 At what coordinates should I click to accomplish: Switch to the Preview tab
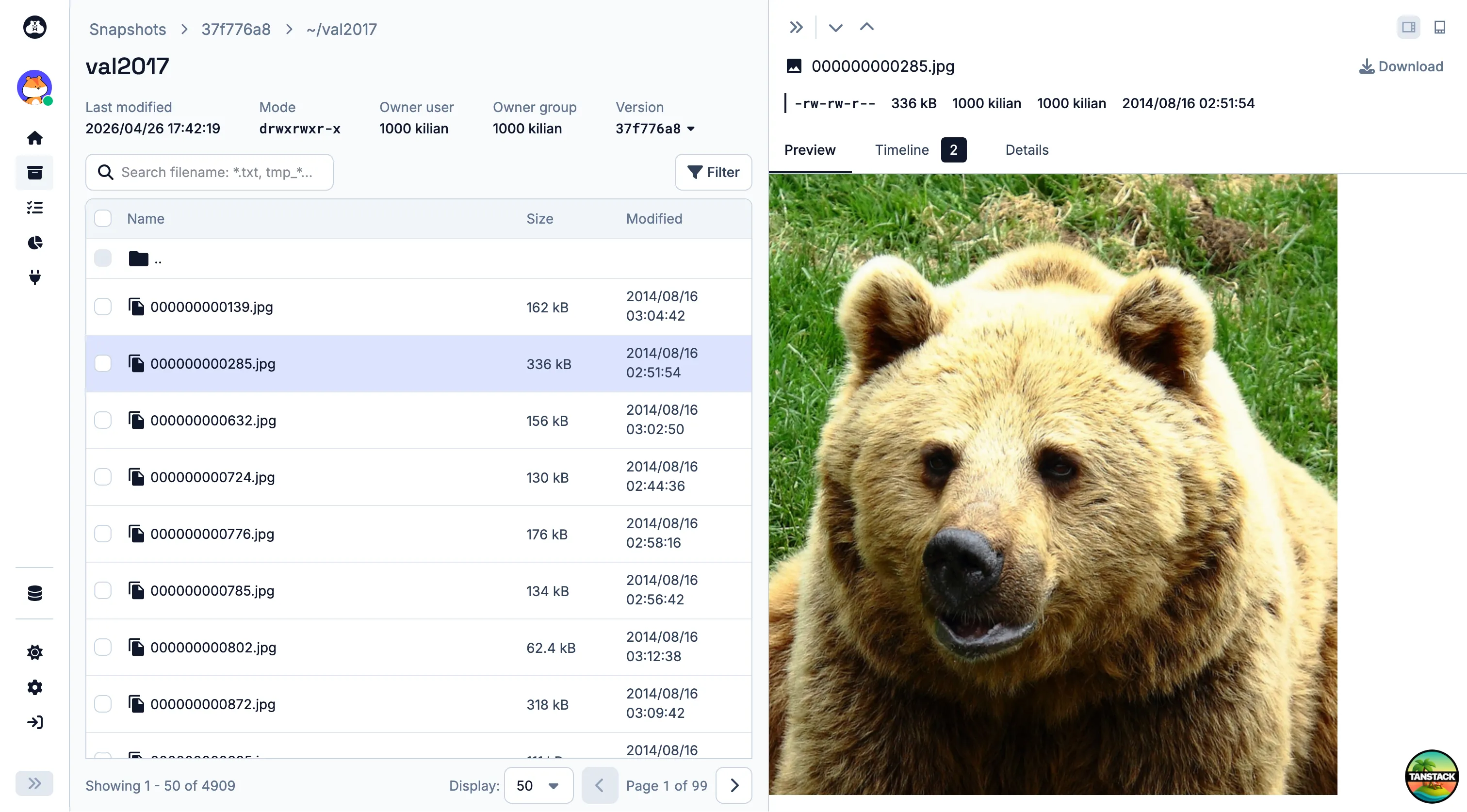click(810, 150)
